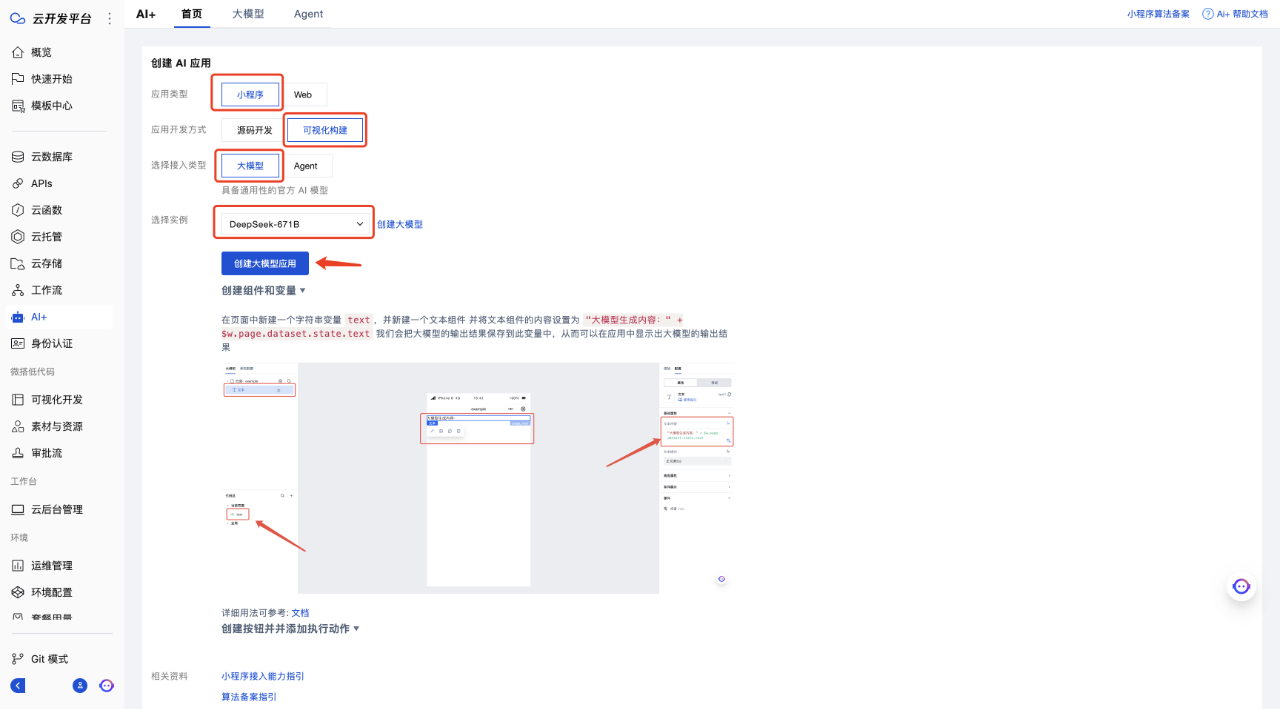
Task: Open the user avatar menu at sidebar bottom
Action: pos(80,686)
